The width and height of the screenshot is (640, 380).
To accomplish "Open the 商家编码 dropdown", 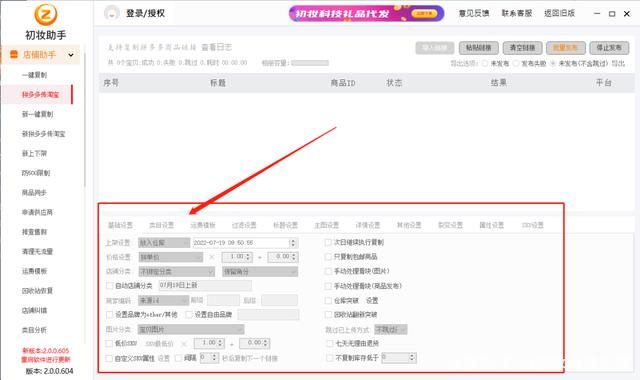I will 163,300.
